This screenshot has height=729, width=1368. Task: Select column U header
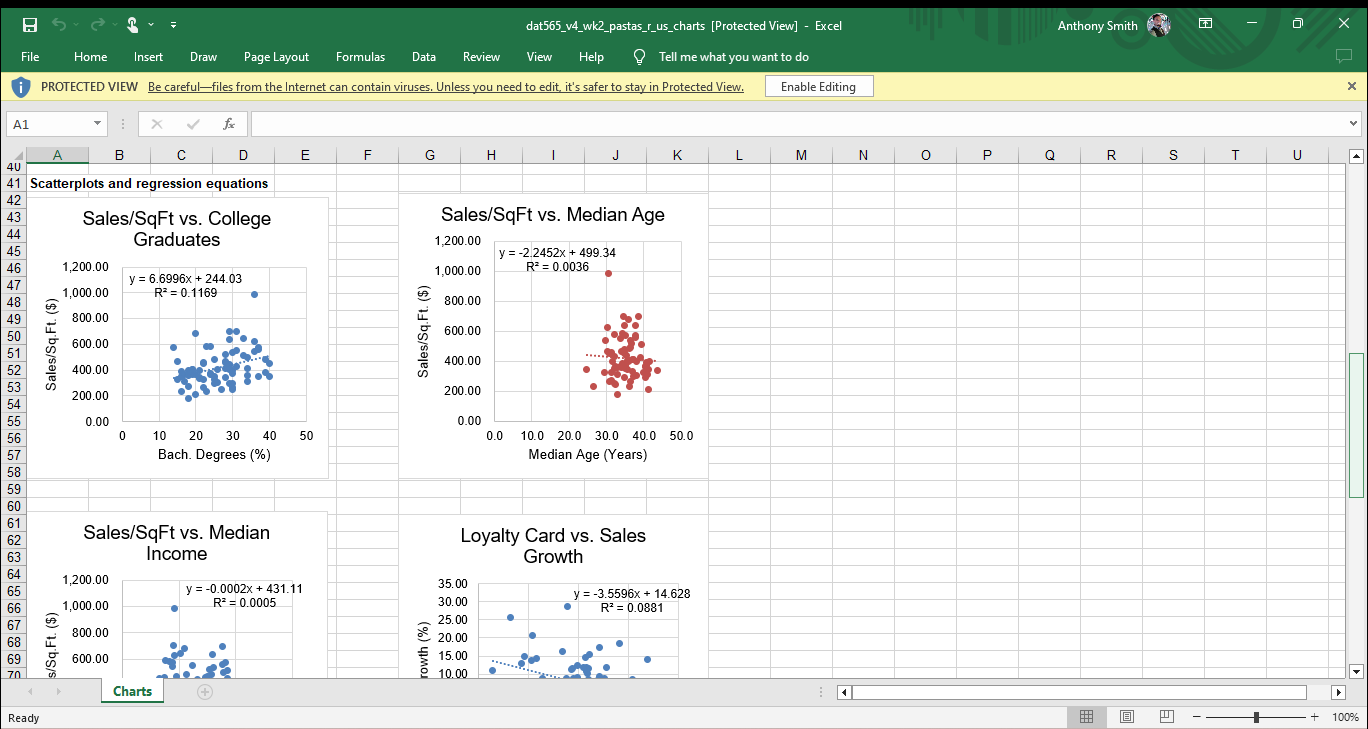(1297, 155)
